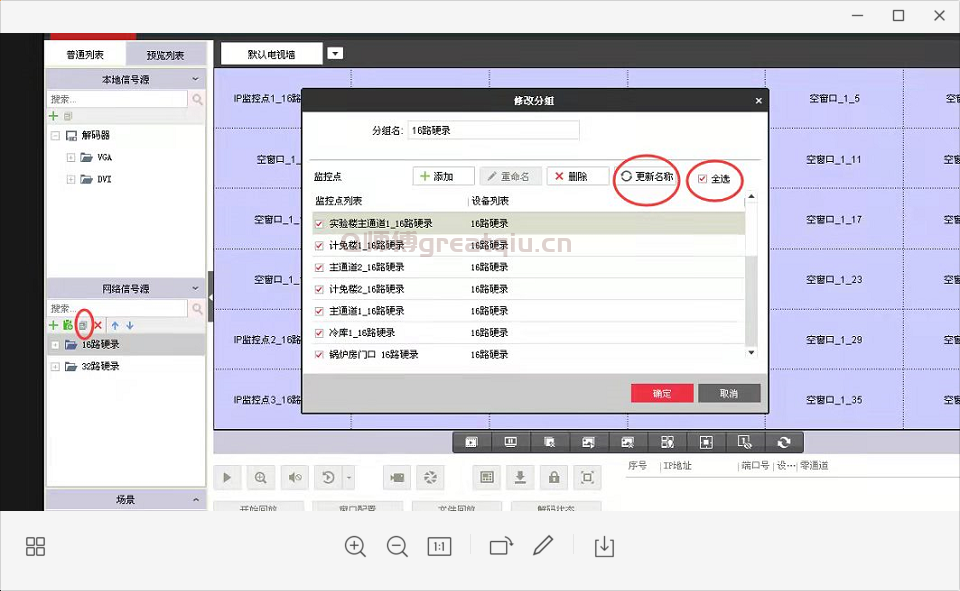Click the speaker volume icon in playback bar

click(294, 478)
